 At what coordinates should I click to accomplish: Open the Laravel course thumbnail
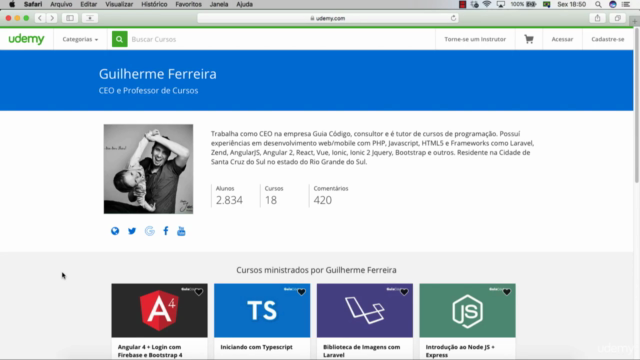click(x=364, y=311)
